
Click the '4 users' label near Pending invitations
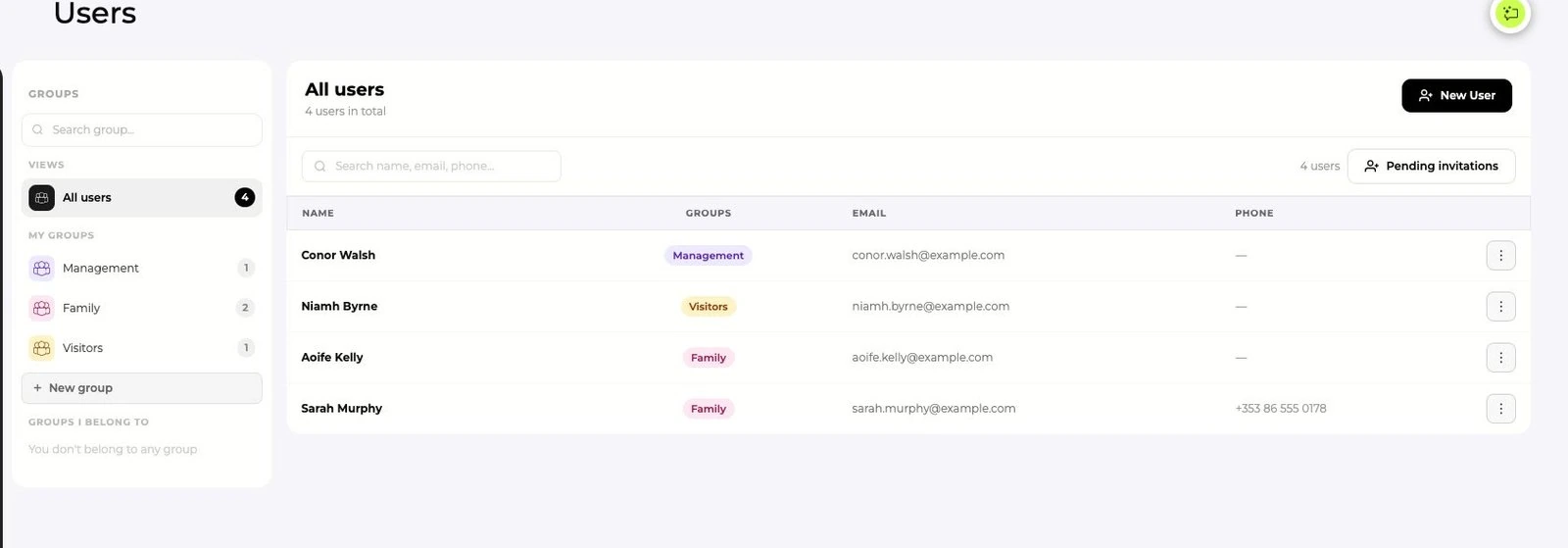click(x=1319, y=167)
